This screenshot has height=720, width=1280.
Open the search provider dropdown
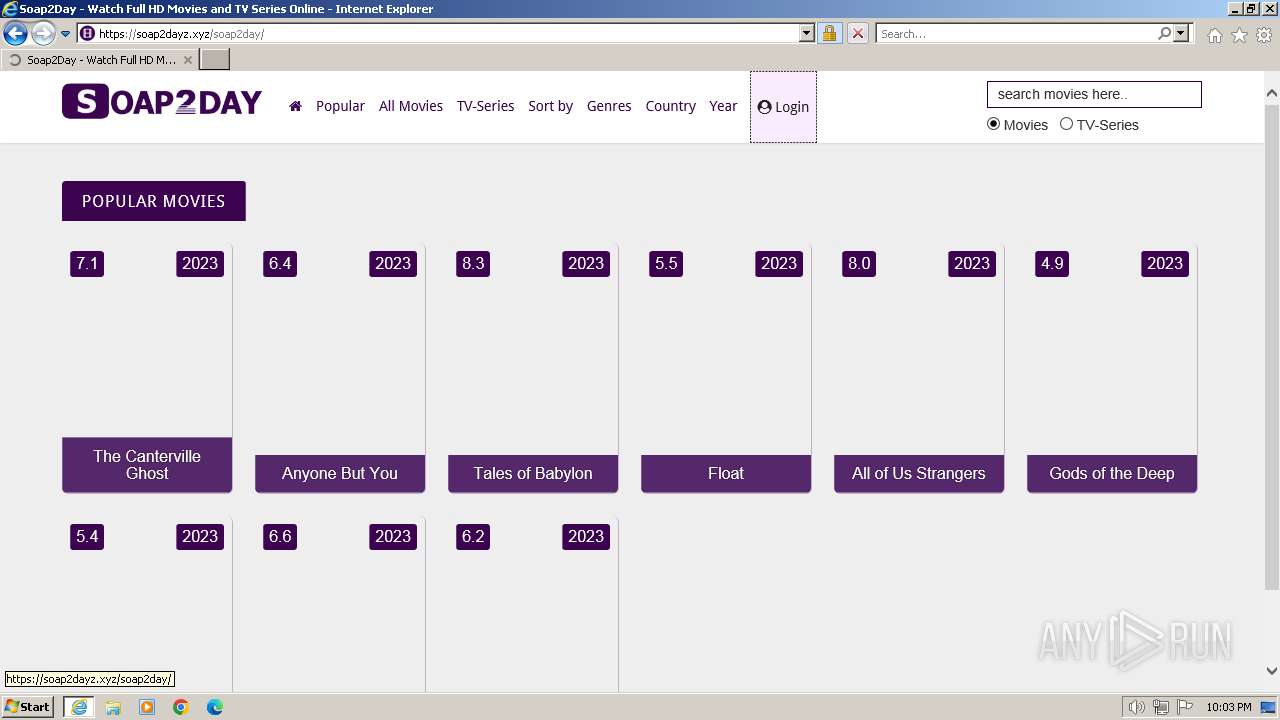point(1181,34)
